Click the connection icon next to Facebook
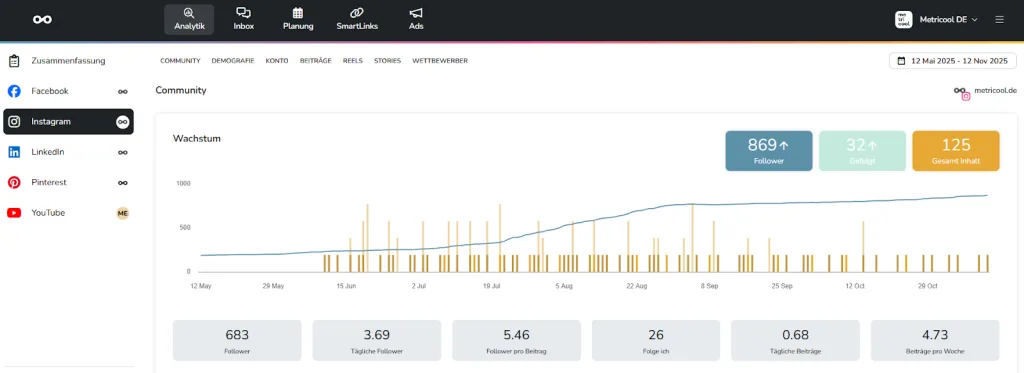 click(x=122, y=91)
